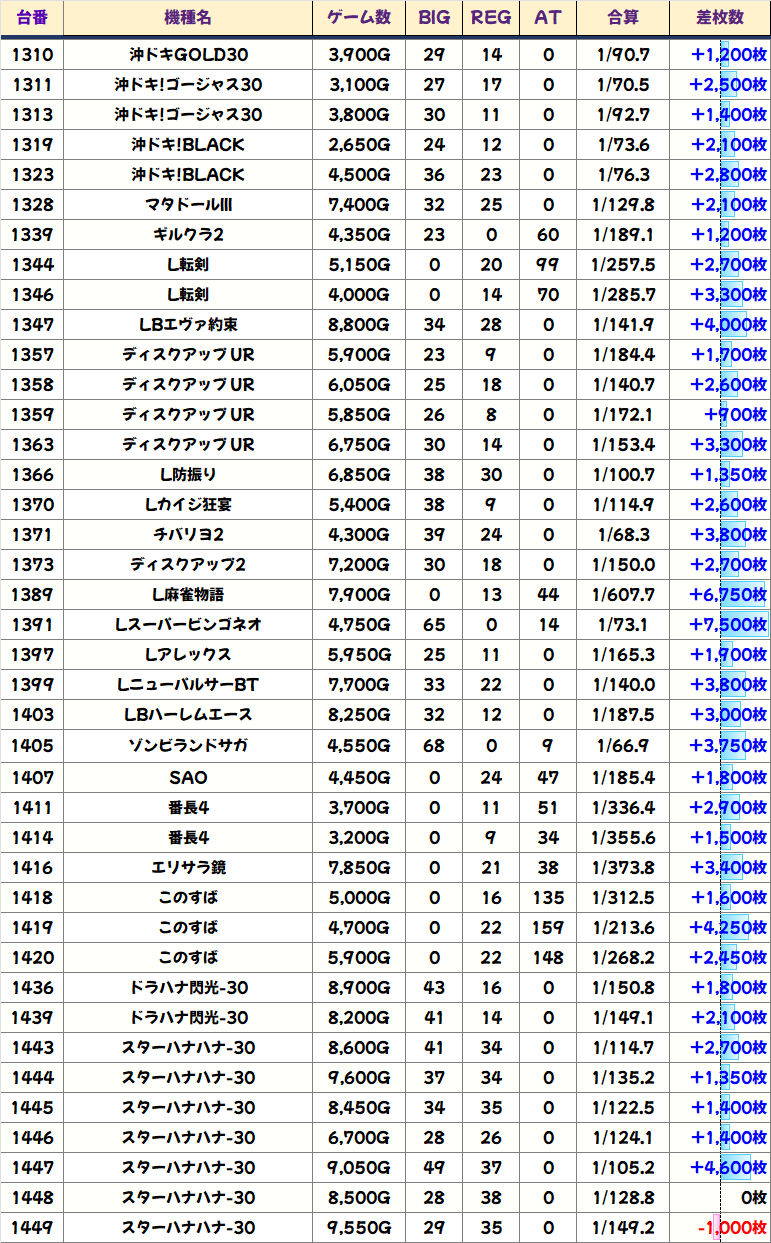The width and height of the screenshot is (771, 1243).
Task: Click the +7,500枚 difference value
Action: pos(728,625)
